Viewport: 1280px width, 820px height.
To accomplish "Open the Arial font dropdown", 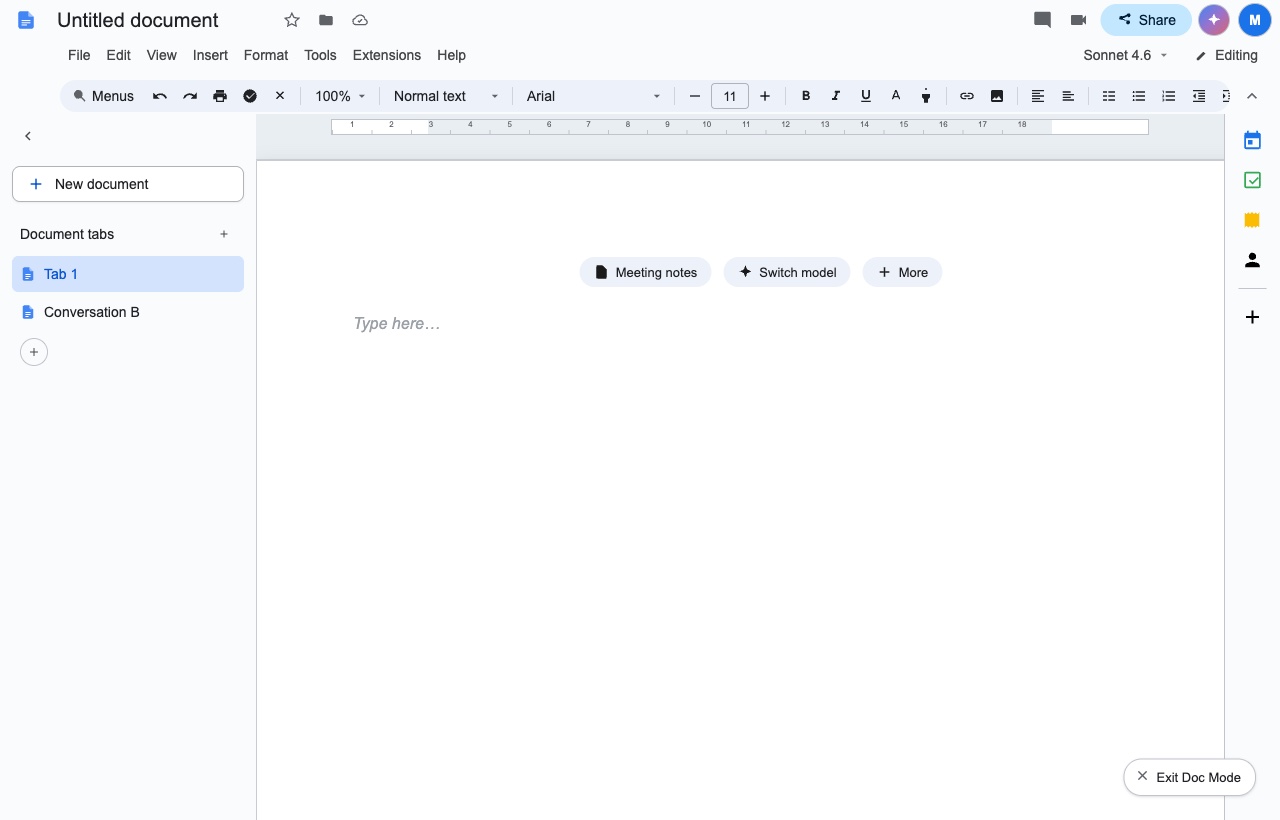I will click(x=594, y=96).
